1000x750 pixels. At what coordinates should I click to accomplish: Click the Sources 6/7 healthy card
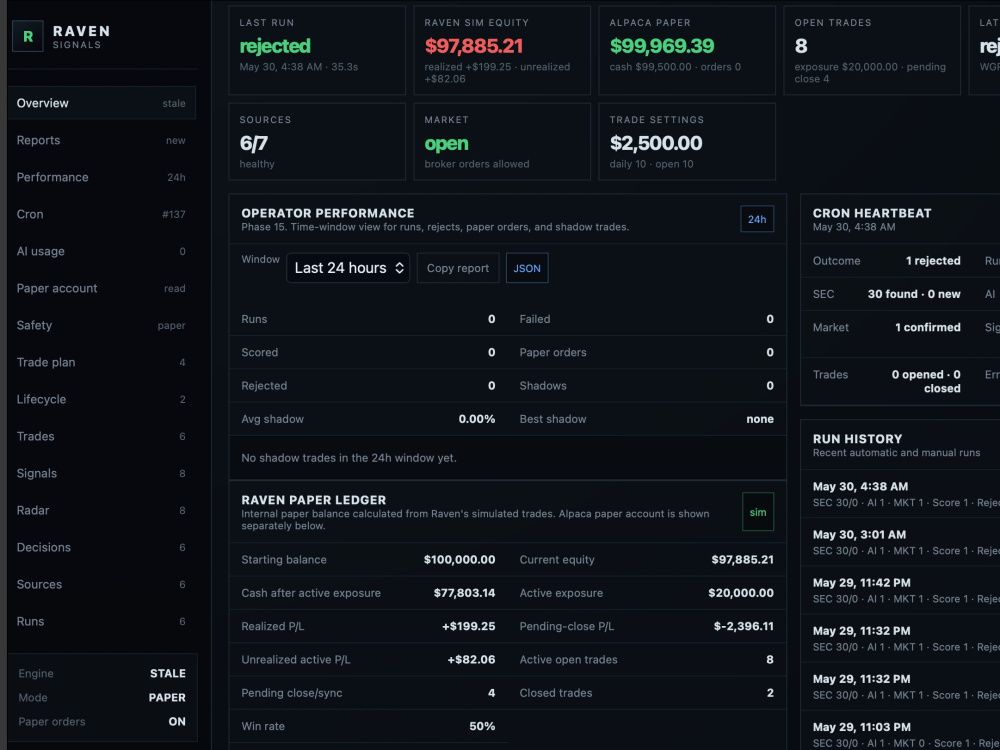317,142
